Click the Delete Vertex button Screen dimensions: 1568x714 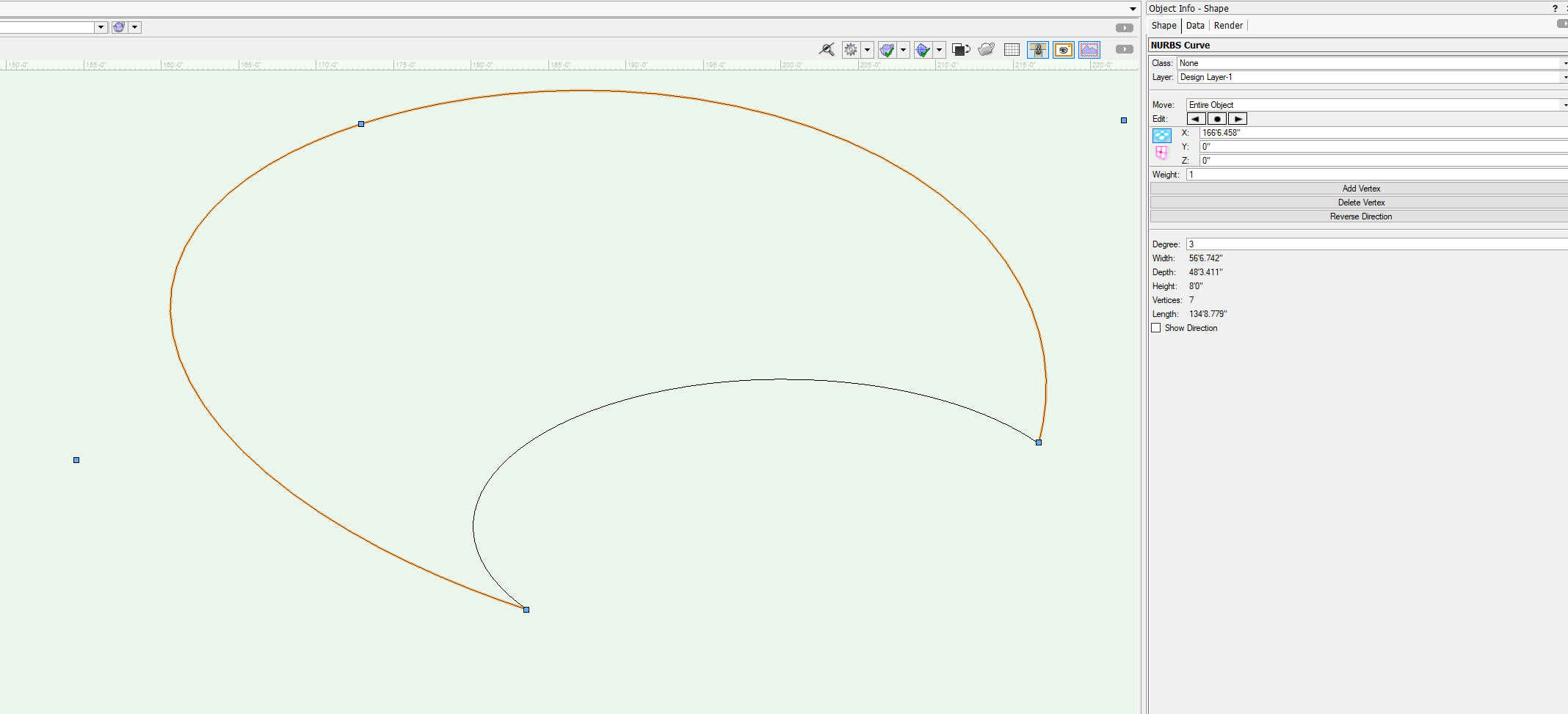click(x=1360, y=203)
